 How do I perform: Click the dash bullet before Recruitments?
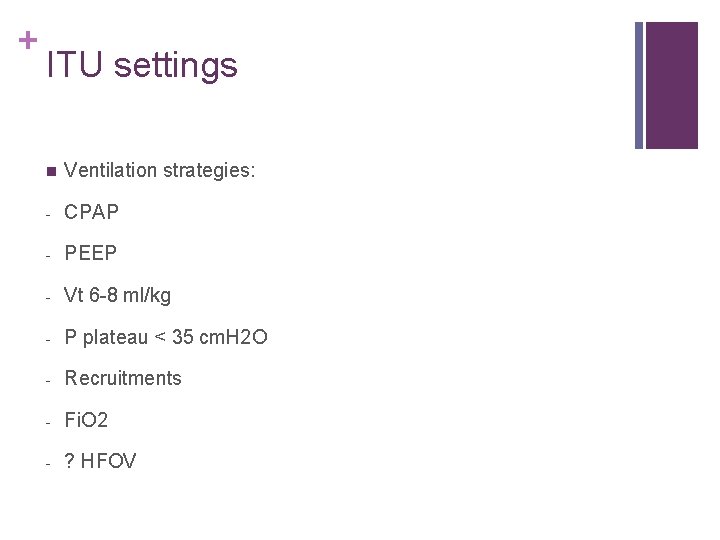click(x=49, y=379)
